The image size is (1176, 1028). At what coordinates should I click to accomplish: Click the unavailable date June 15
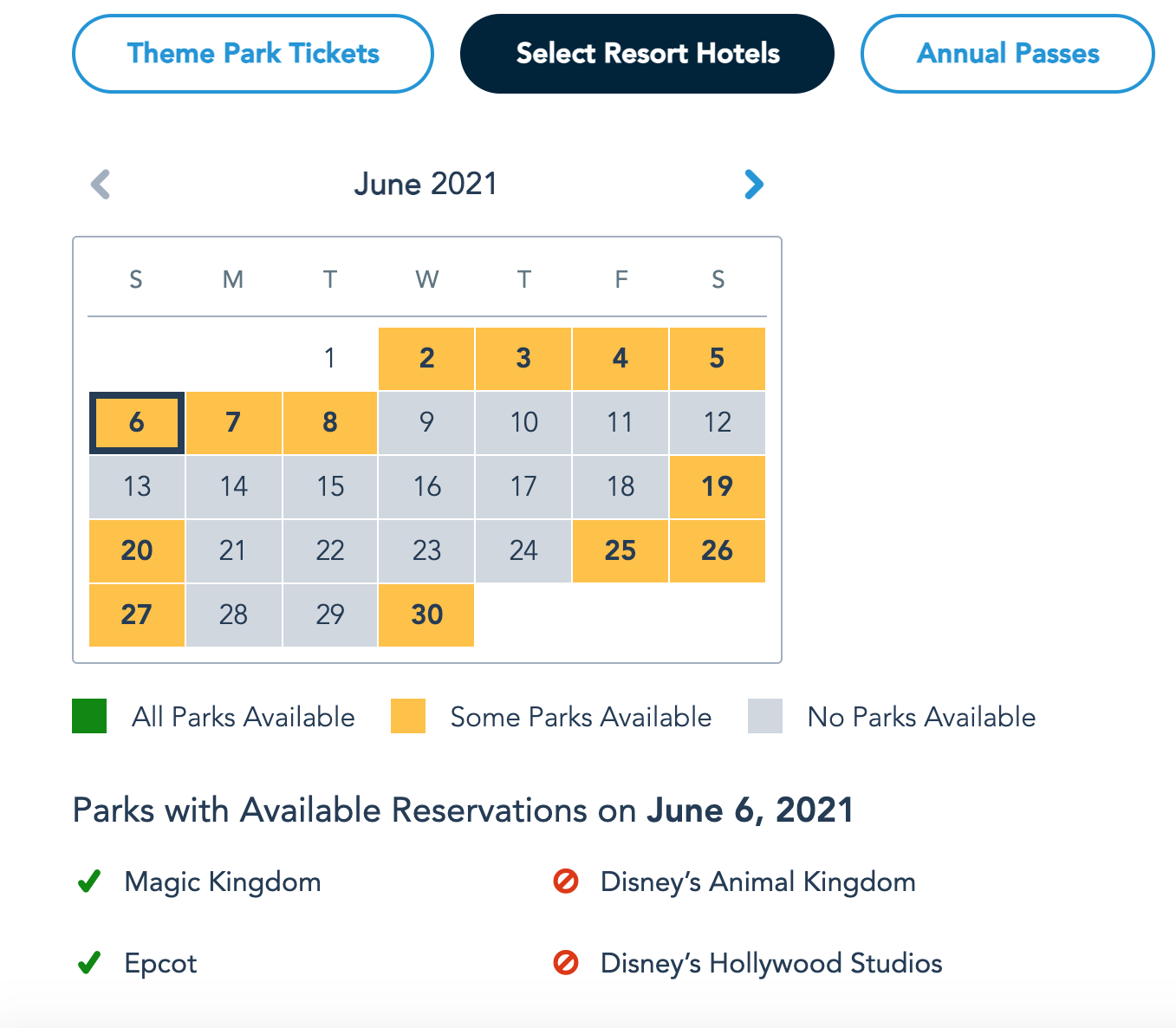click(330, 487)
